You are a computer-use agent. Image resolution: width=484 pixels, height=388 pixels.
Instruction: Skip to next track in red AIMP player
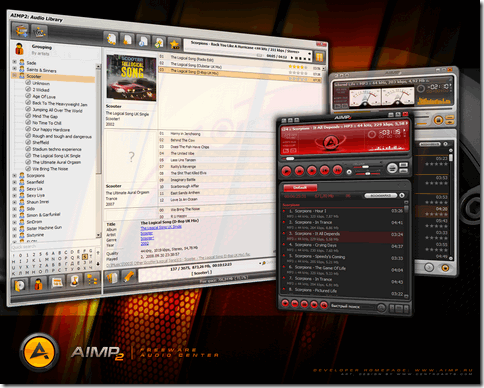coord(337,170)
